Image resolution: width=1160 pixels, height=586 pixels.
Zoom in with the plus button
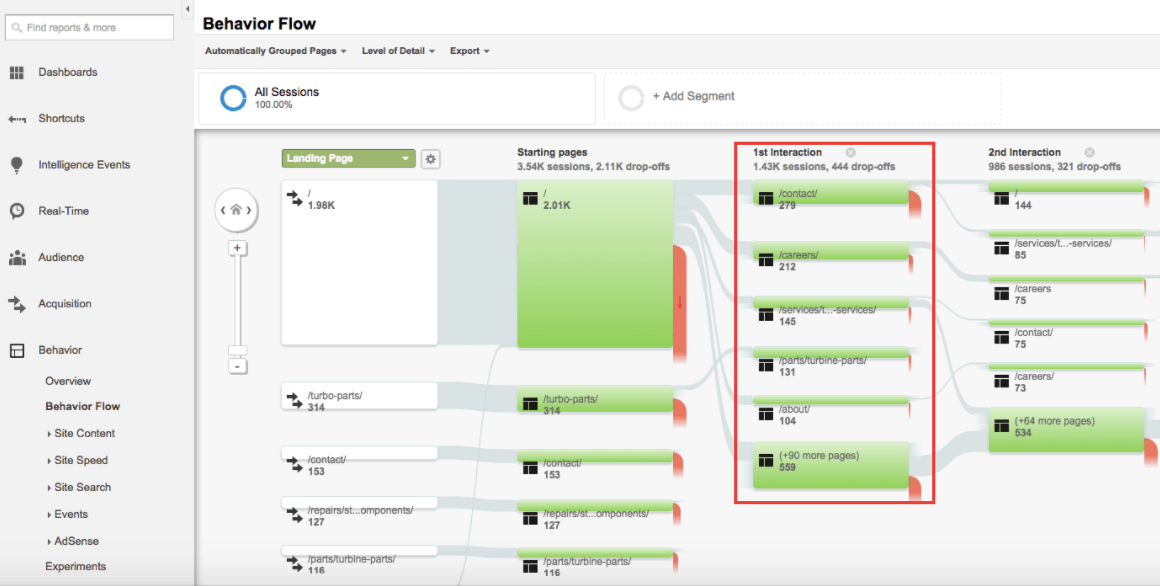pos(237,248)
